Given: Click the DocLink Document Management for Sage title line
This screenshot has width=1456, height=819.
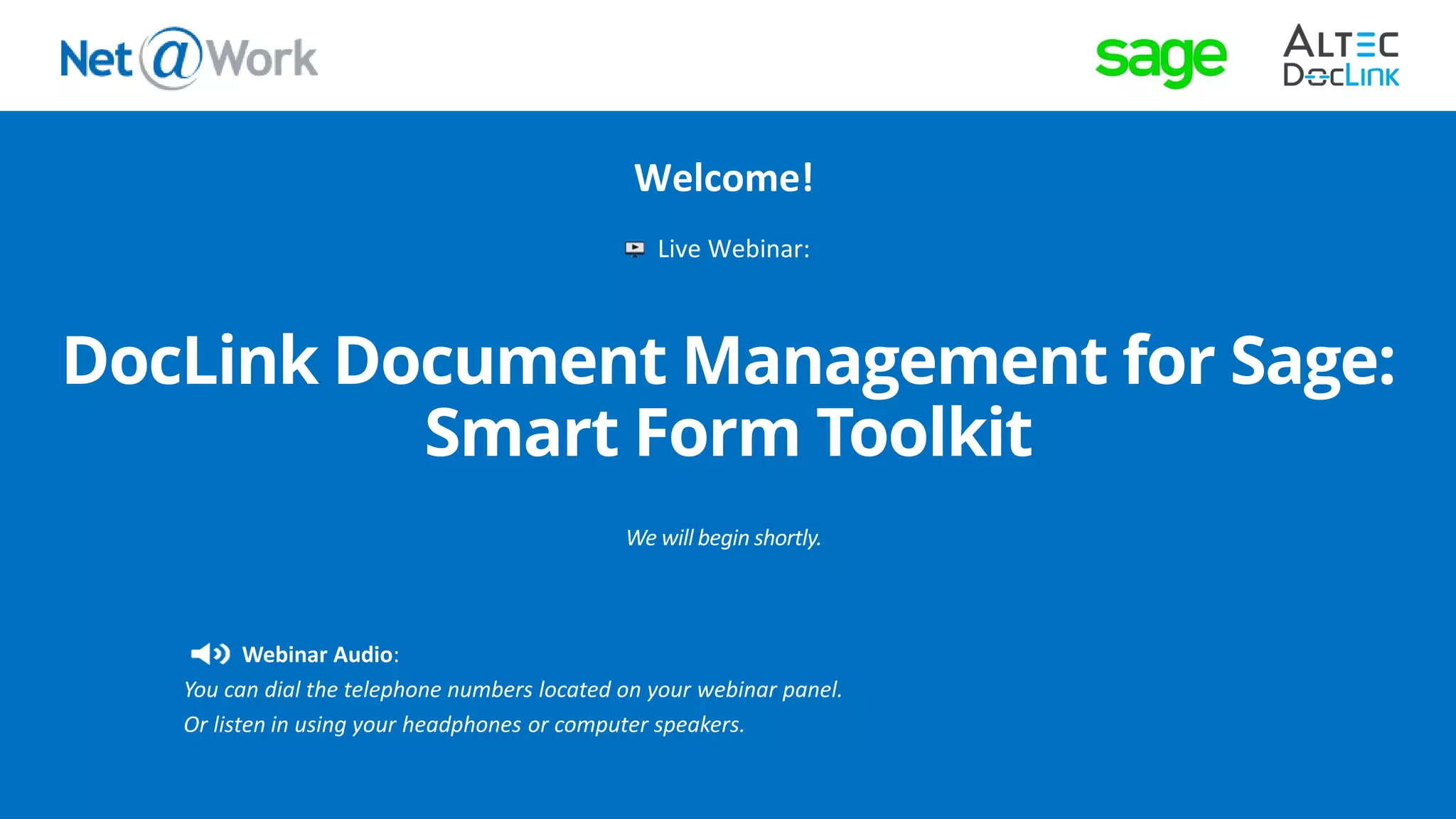Looking at the screenshot, I should coord(728,360).
